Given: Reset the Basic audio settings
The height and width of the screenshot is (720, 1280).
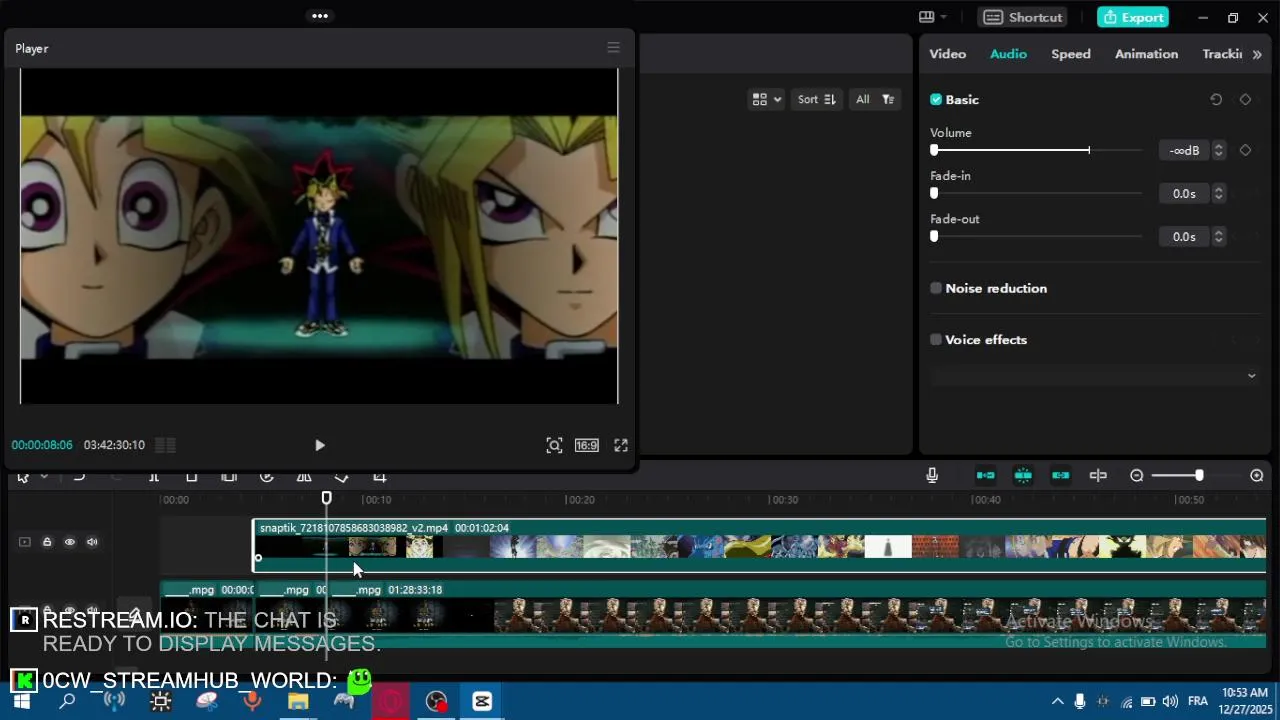Looking at the screenshot, I should pos(1216,100).
